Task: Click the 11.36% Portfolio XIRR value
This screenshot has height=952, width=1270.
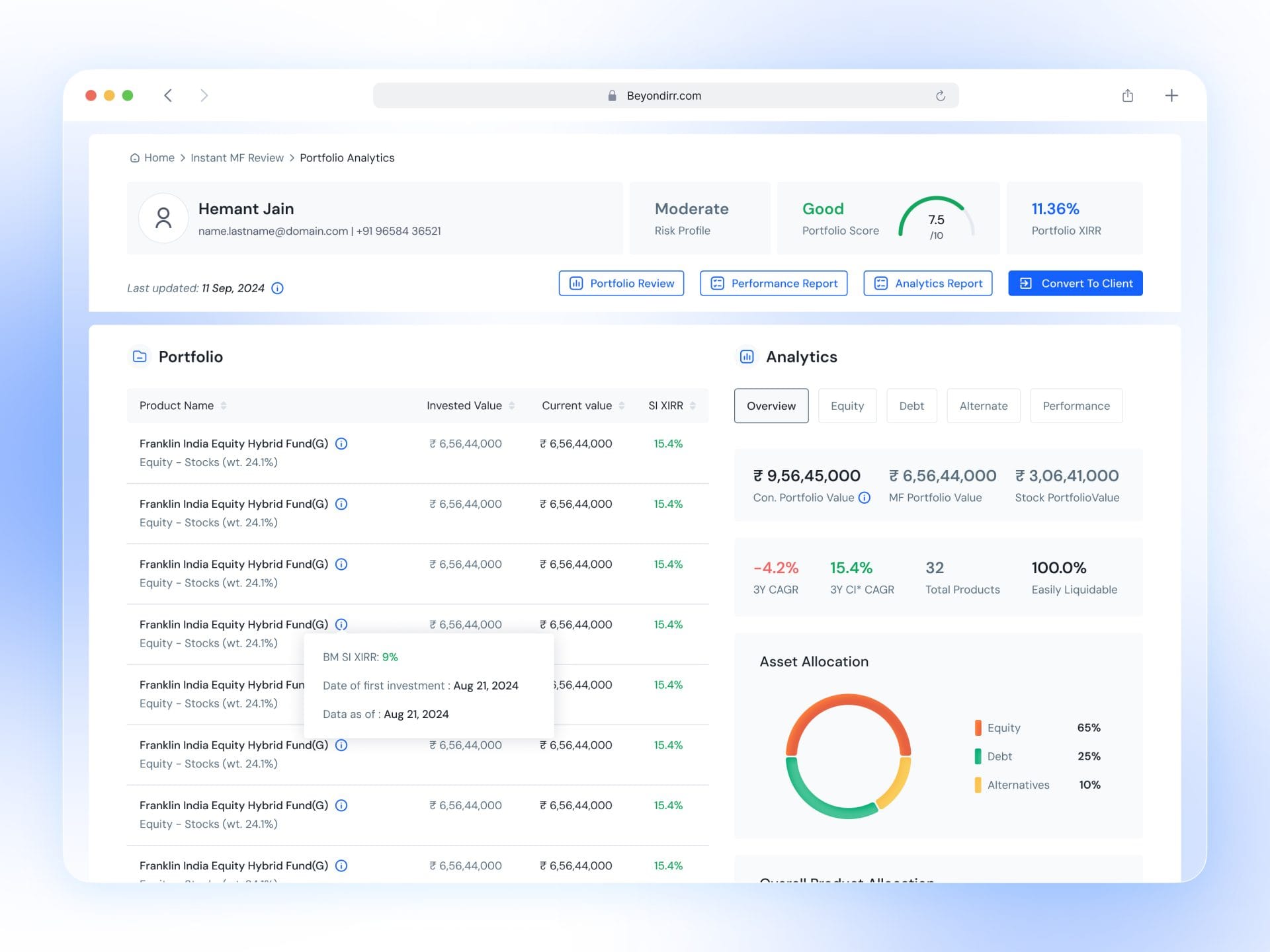Action: 1056,209
